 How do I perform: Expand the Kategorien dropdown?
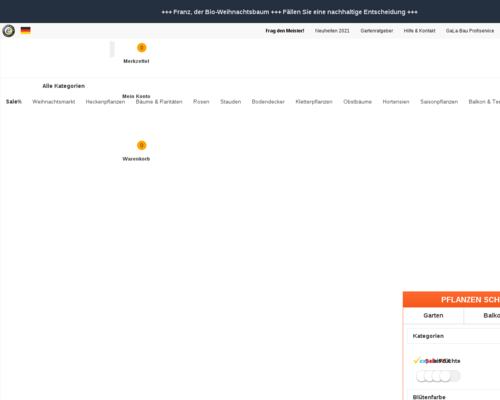click(453, 336)
